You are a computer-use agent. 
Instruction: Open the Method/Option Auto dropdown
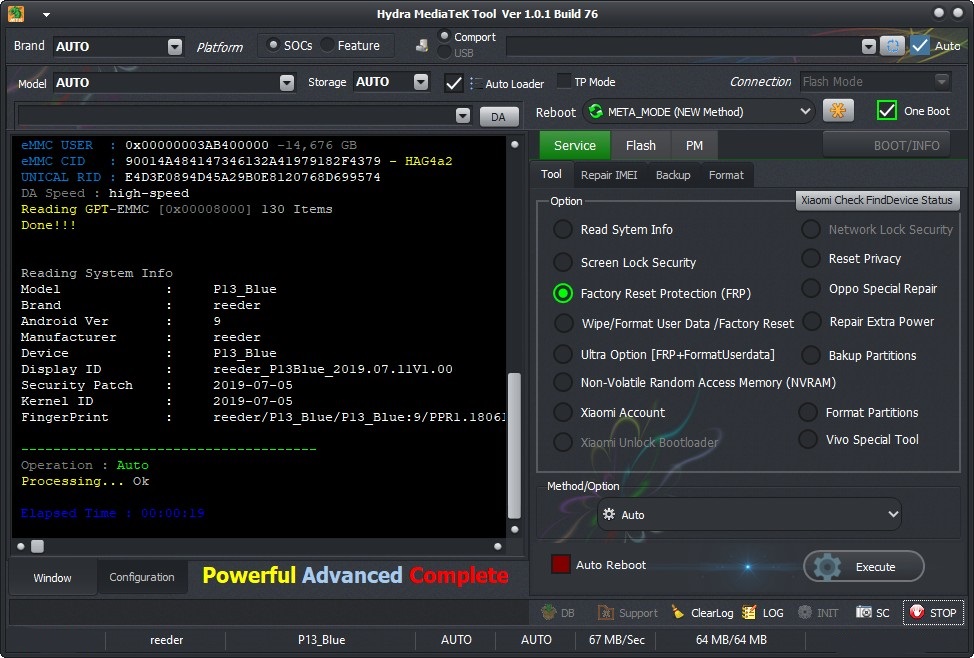[893, 514]
